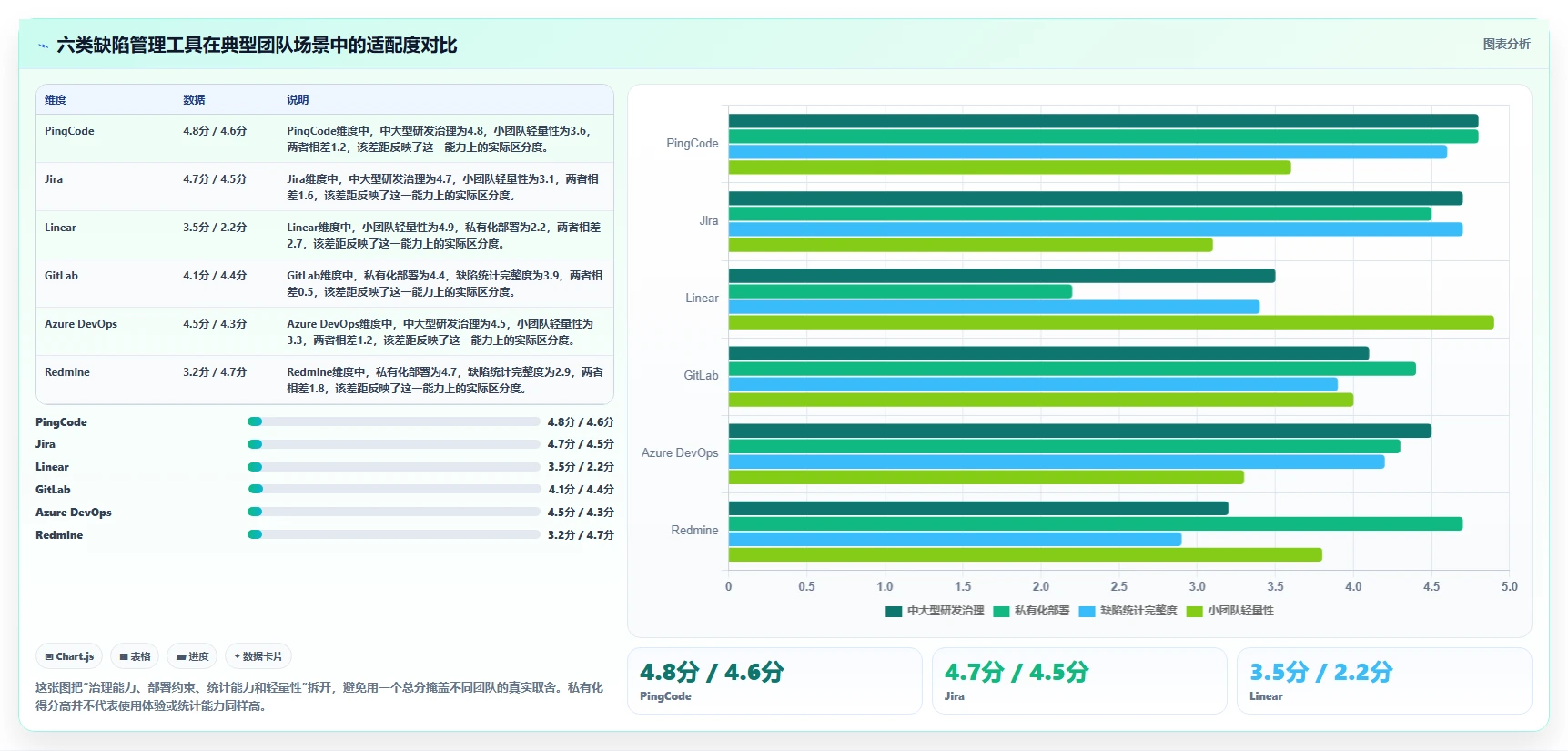Toggle the 中大型研发治理 legend swatch
Viewport: 1568px width, 751px height.
(894, 611)
